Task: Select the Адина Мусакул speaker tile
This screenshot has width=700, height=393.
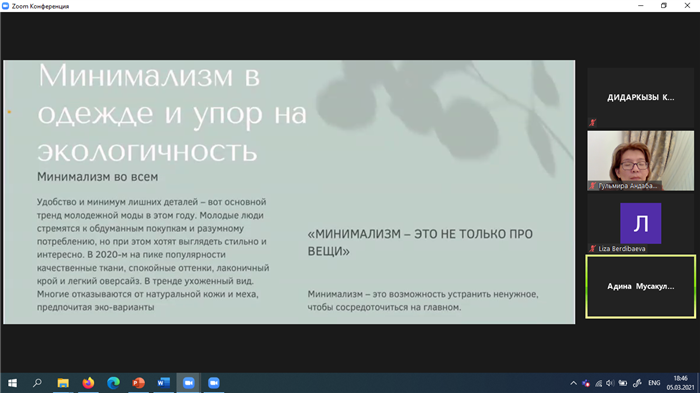Action: click(x=641, y=286)
